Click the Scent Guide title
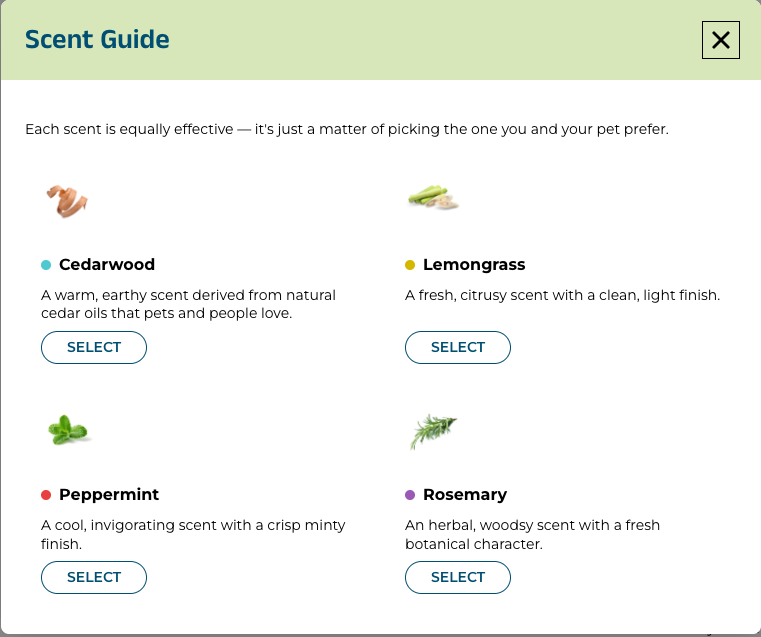The height and width of the screenshot is (637, 761). pos(97,39)
